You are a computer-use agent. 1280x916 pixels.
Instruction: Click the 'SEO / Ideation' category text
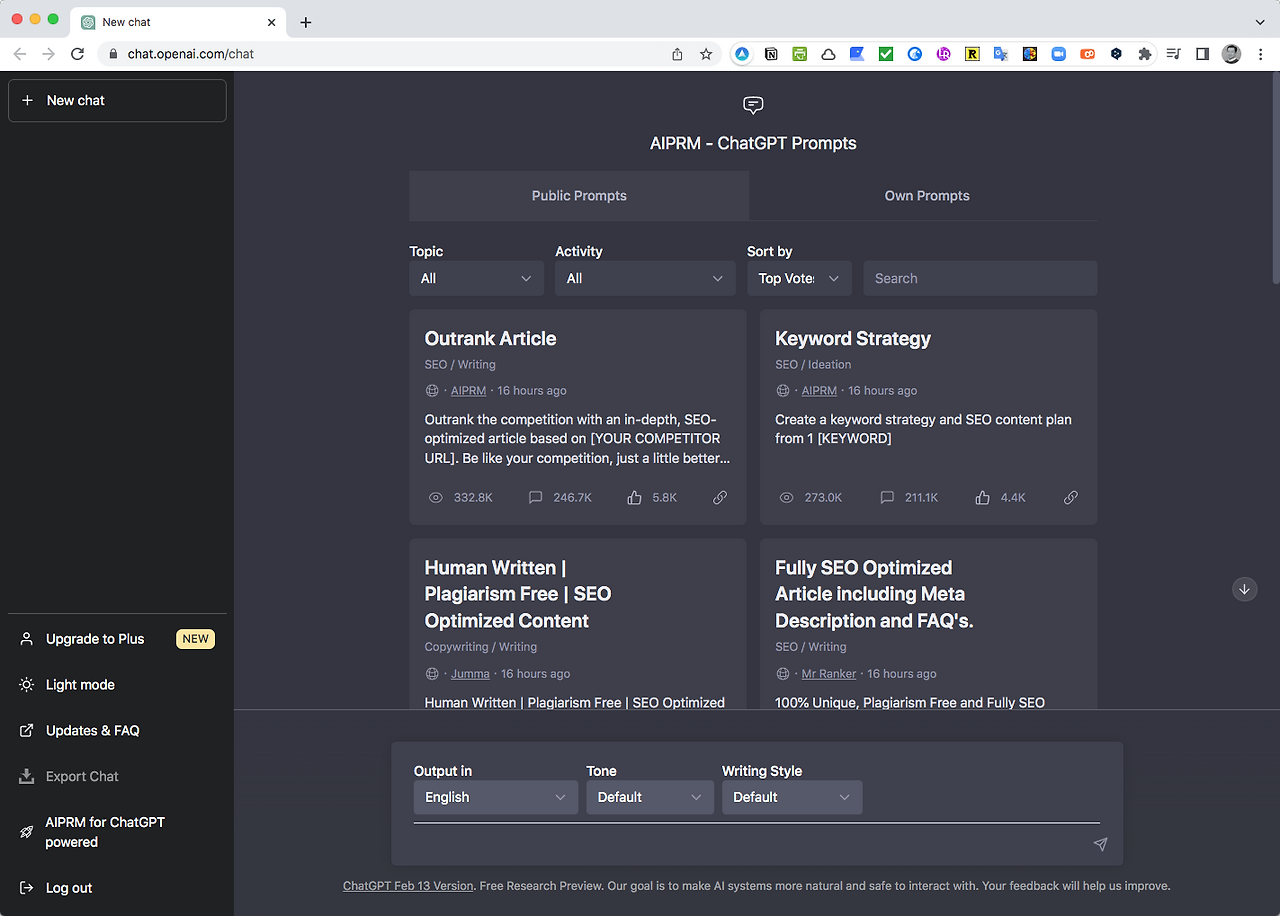pos(813,365)
